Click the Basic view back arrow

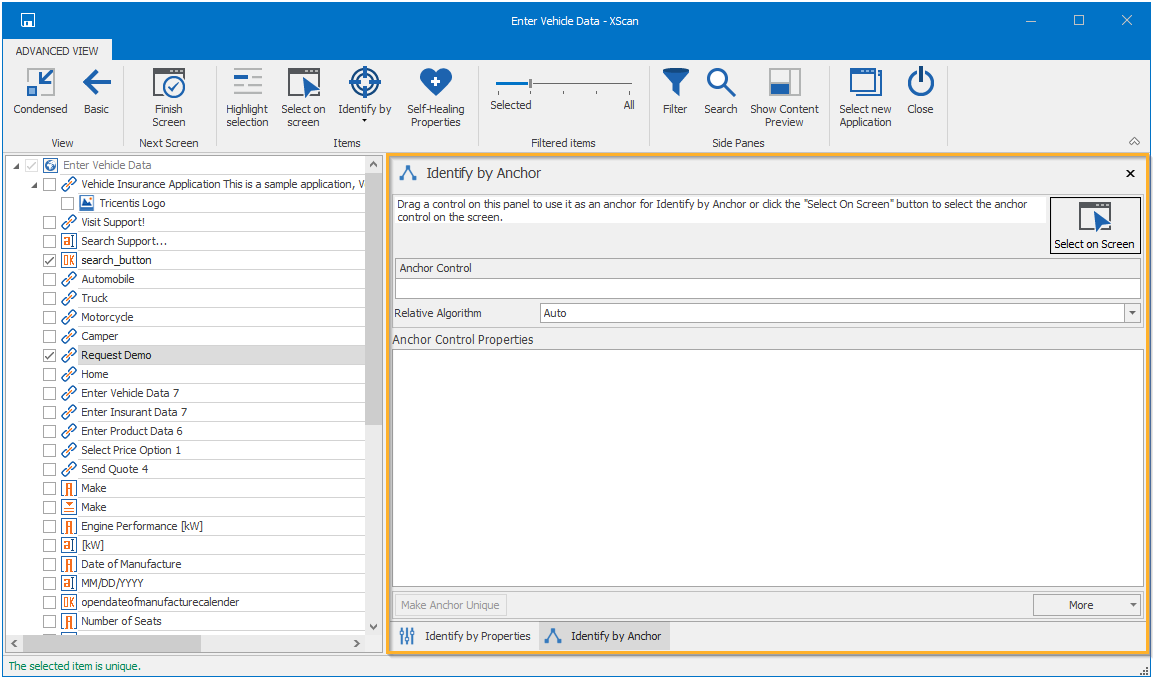pos(96,92)
